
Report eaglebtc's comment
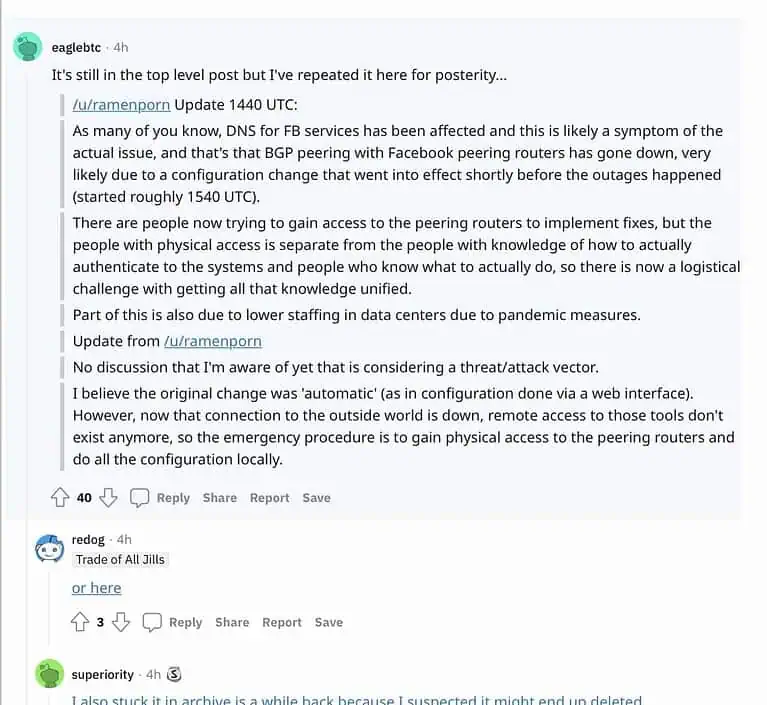(269, 497)
